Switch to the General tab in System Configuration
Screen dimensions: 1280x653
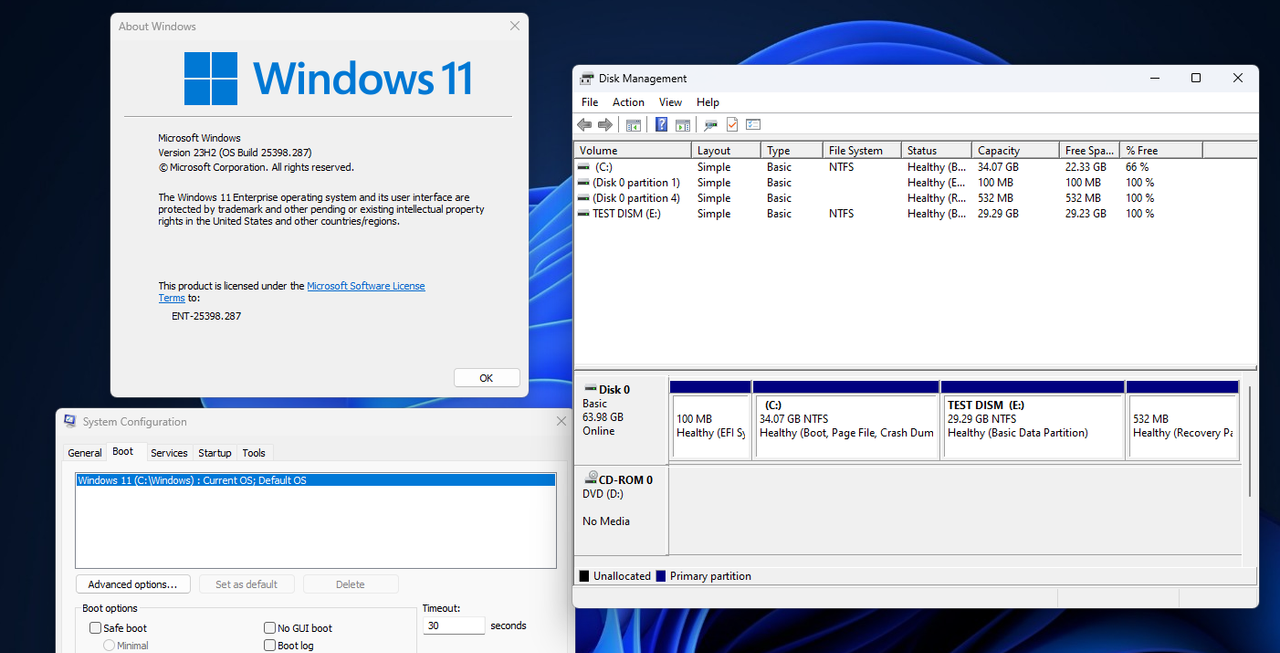click(85, 453)
